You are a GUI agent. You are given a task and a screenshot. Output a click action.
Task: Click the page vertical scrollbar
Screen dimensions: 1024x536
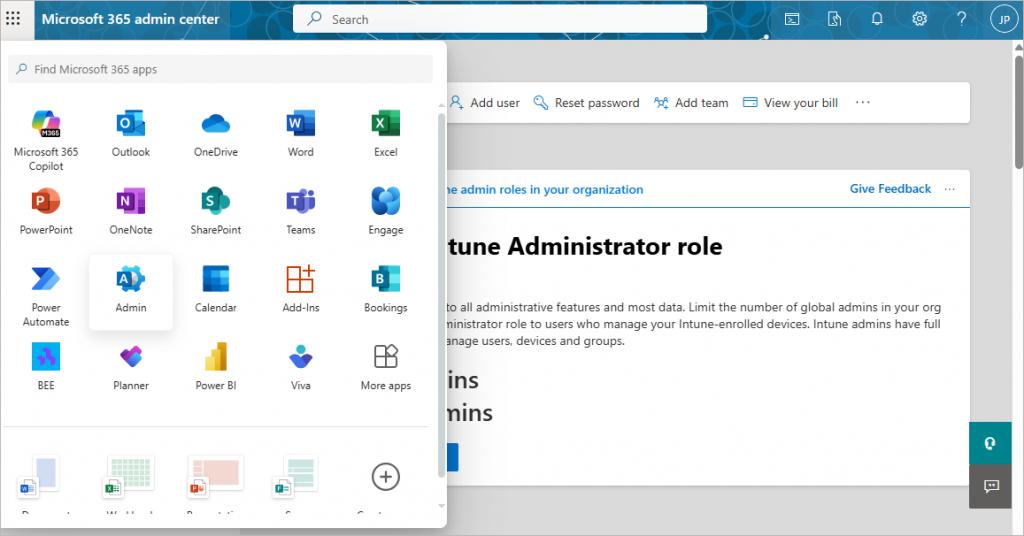[x=1019, y=112]
